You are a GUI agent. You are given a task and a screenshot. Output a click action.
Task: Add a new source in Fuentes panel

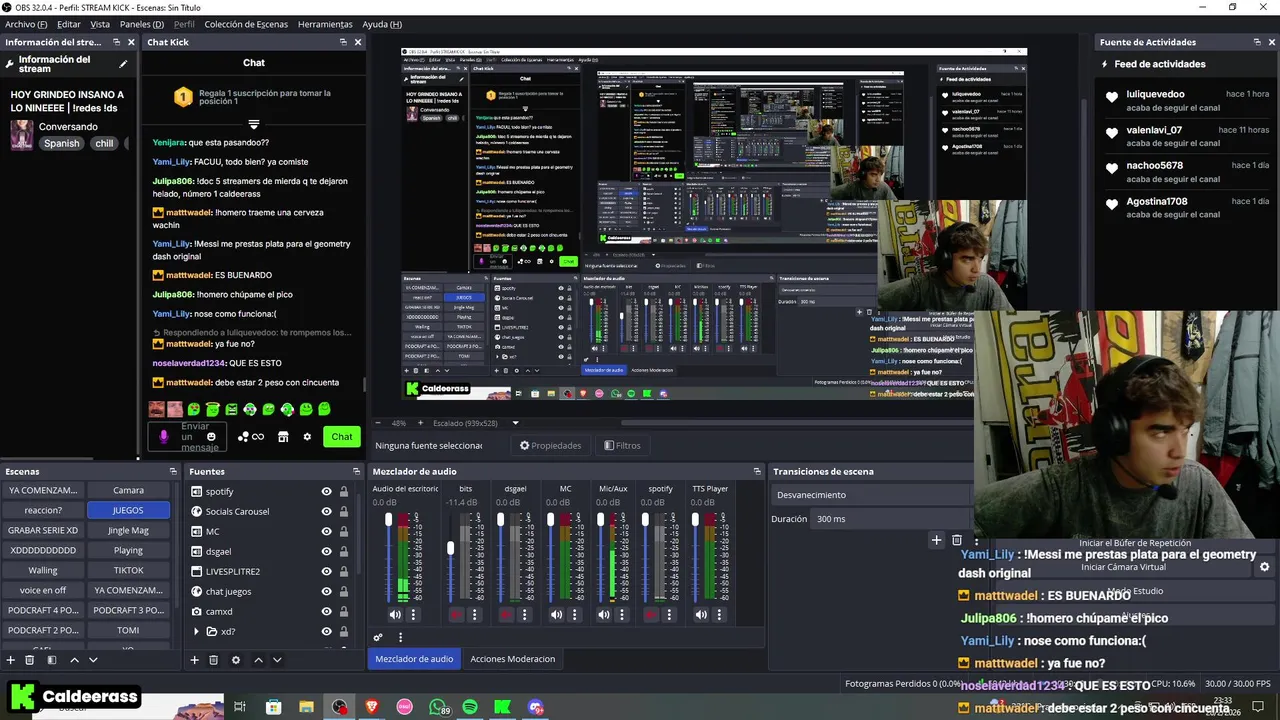(195, 660)
